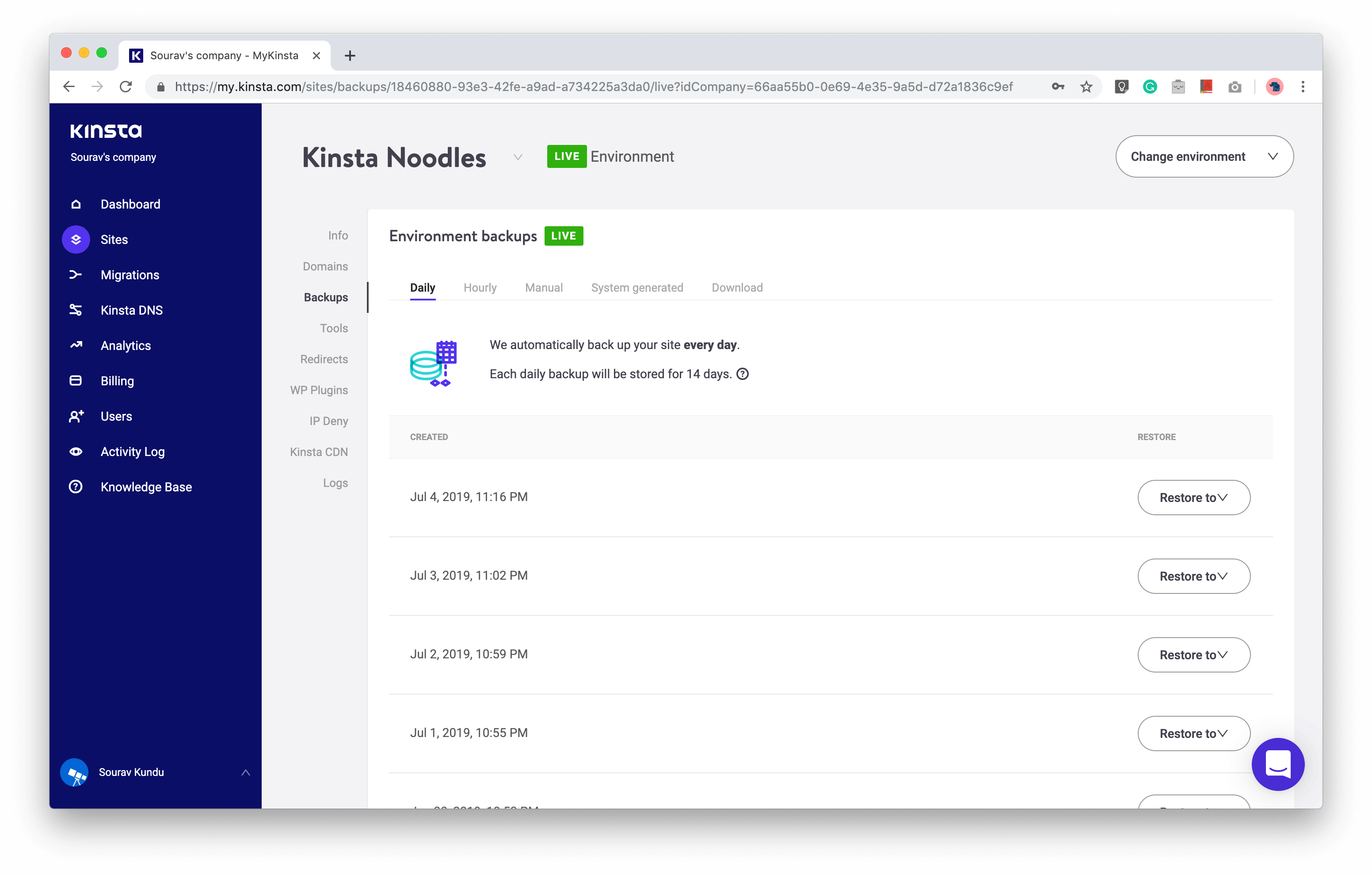This screenshot has width=1372, height=874.
Task: Open the Dashboard home icon
Action: (x=76, y=204)
